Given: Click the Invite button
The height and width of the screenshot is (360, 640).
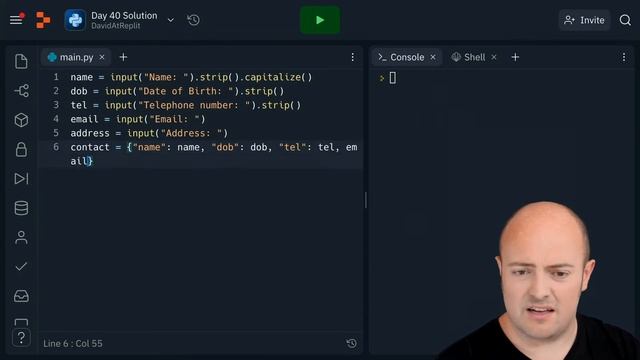Looking at the screenshot, I should [584, 20].
